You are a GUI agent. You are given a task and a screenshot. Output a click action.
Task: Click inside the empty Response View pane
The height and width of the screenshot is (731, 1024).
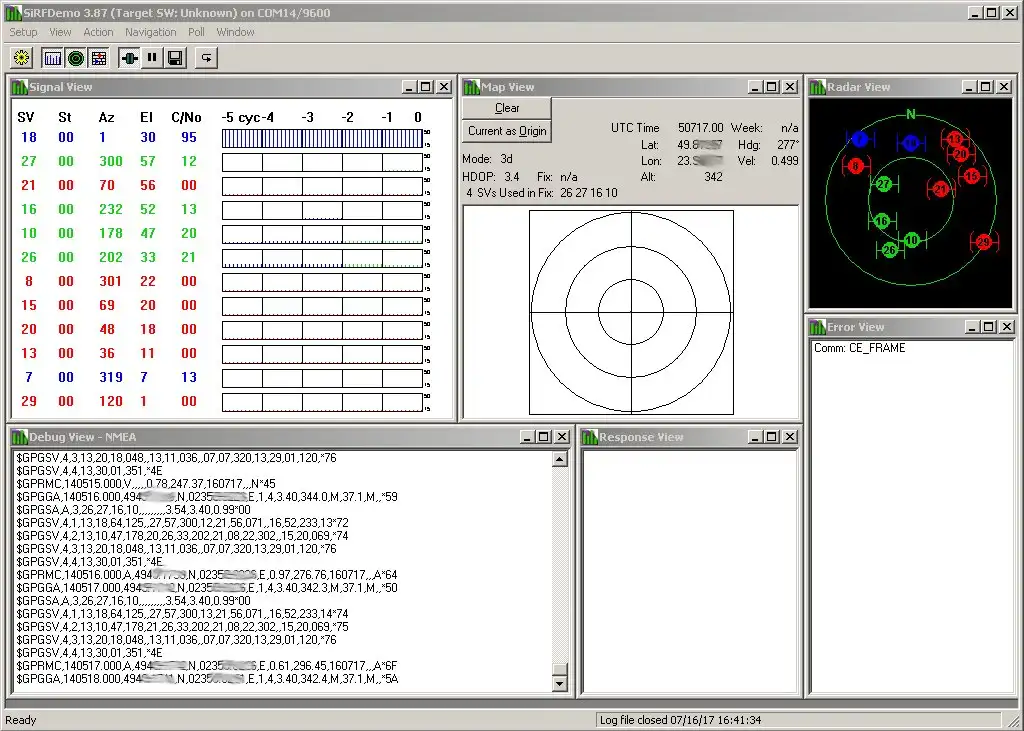click(x=689, y=570)
